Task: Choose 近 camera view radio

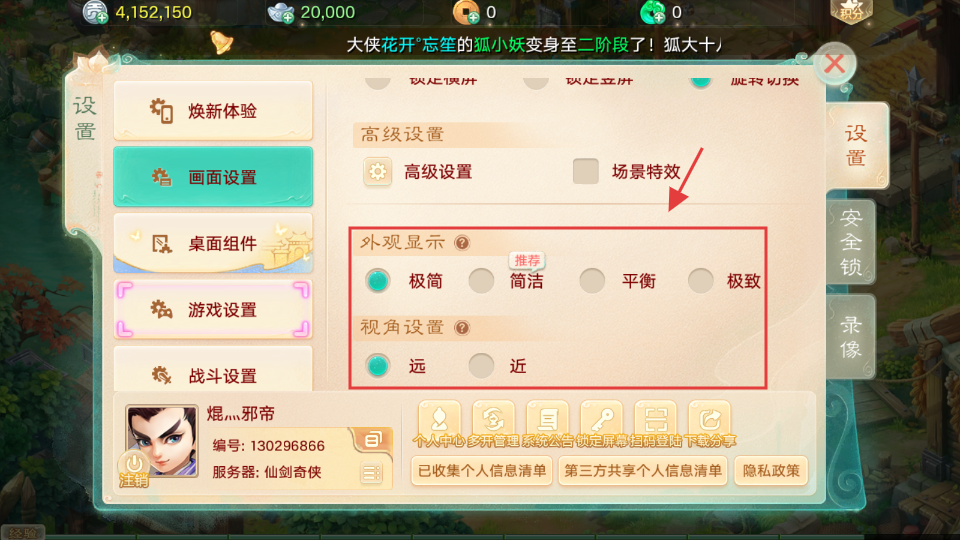Action: pyautogui.click(x=481, y=366)
